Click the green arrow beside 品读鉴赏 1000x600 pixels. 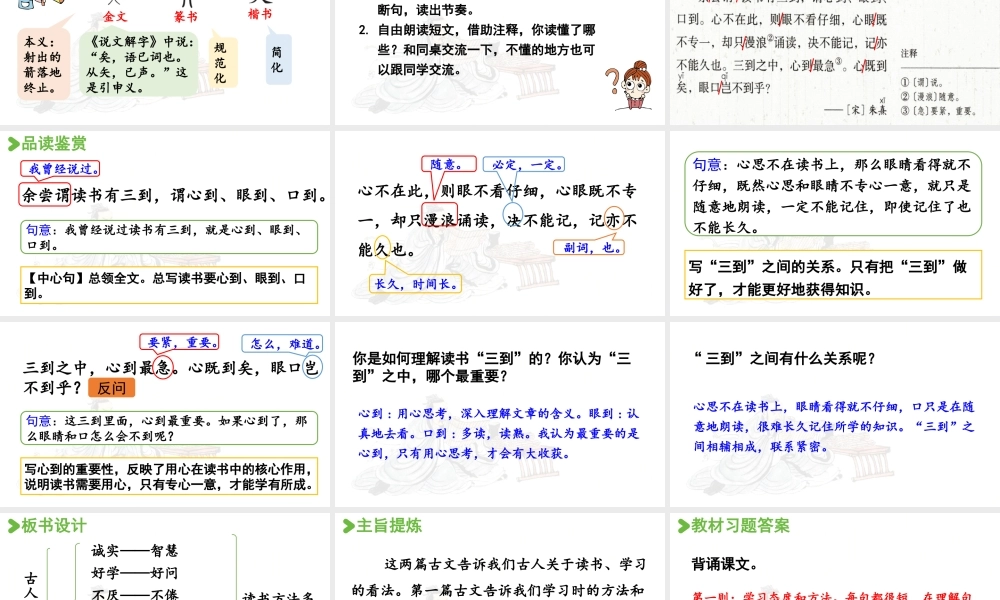pos(13,144)
